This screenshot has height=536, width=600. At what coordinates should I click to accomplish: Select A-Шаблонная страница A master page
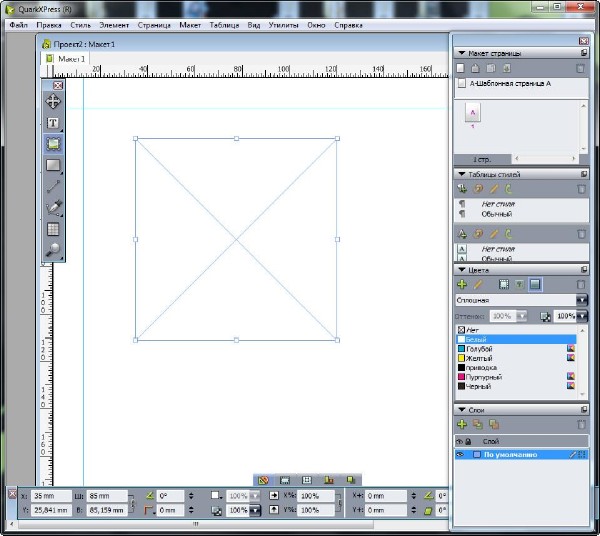point(510,84)
